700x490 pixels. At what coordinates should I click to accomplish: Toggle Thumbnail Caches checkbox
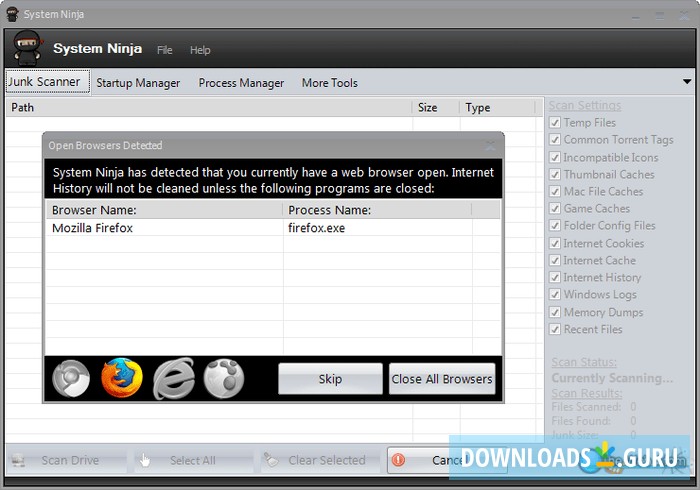(555, 174)
